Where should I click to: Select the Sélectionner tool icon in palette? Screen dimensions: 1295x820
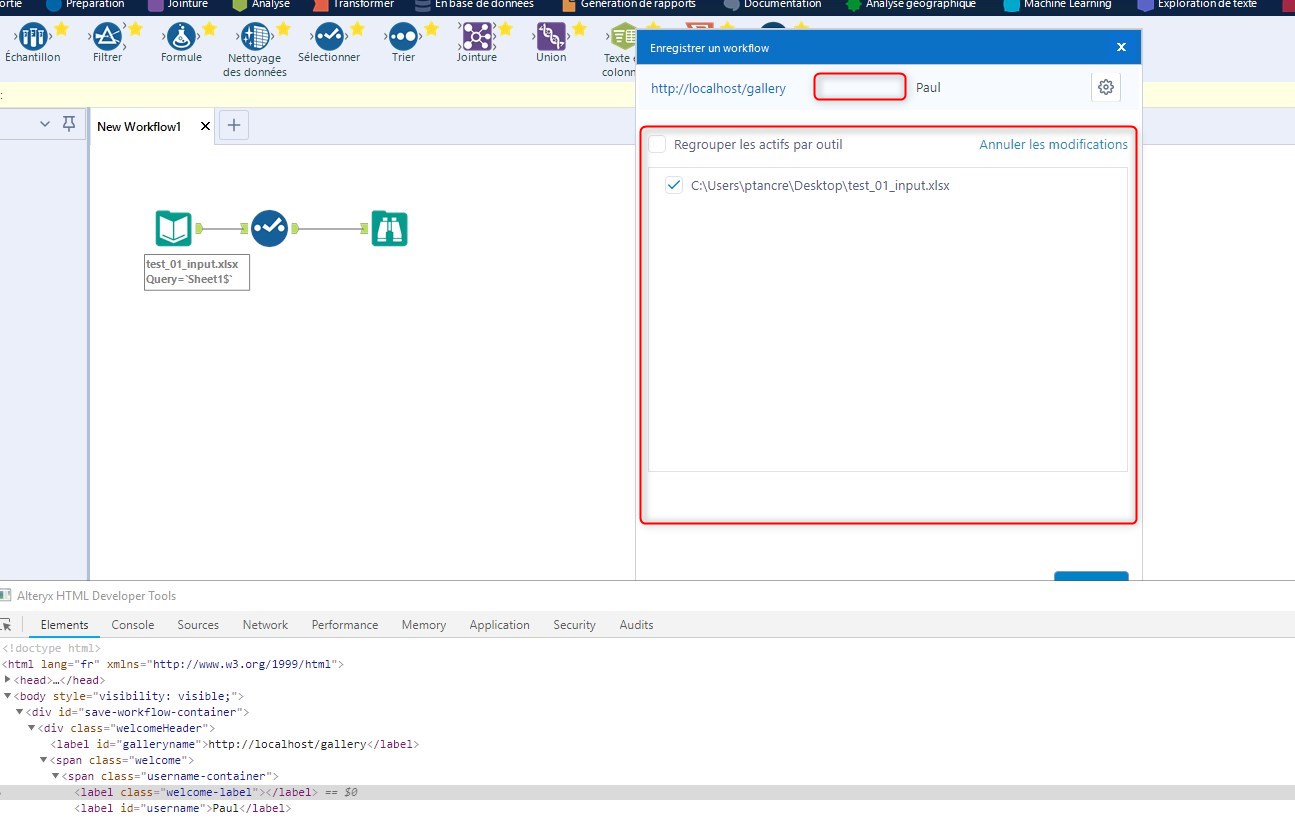(x=329, y=37)
